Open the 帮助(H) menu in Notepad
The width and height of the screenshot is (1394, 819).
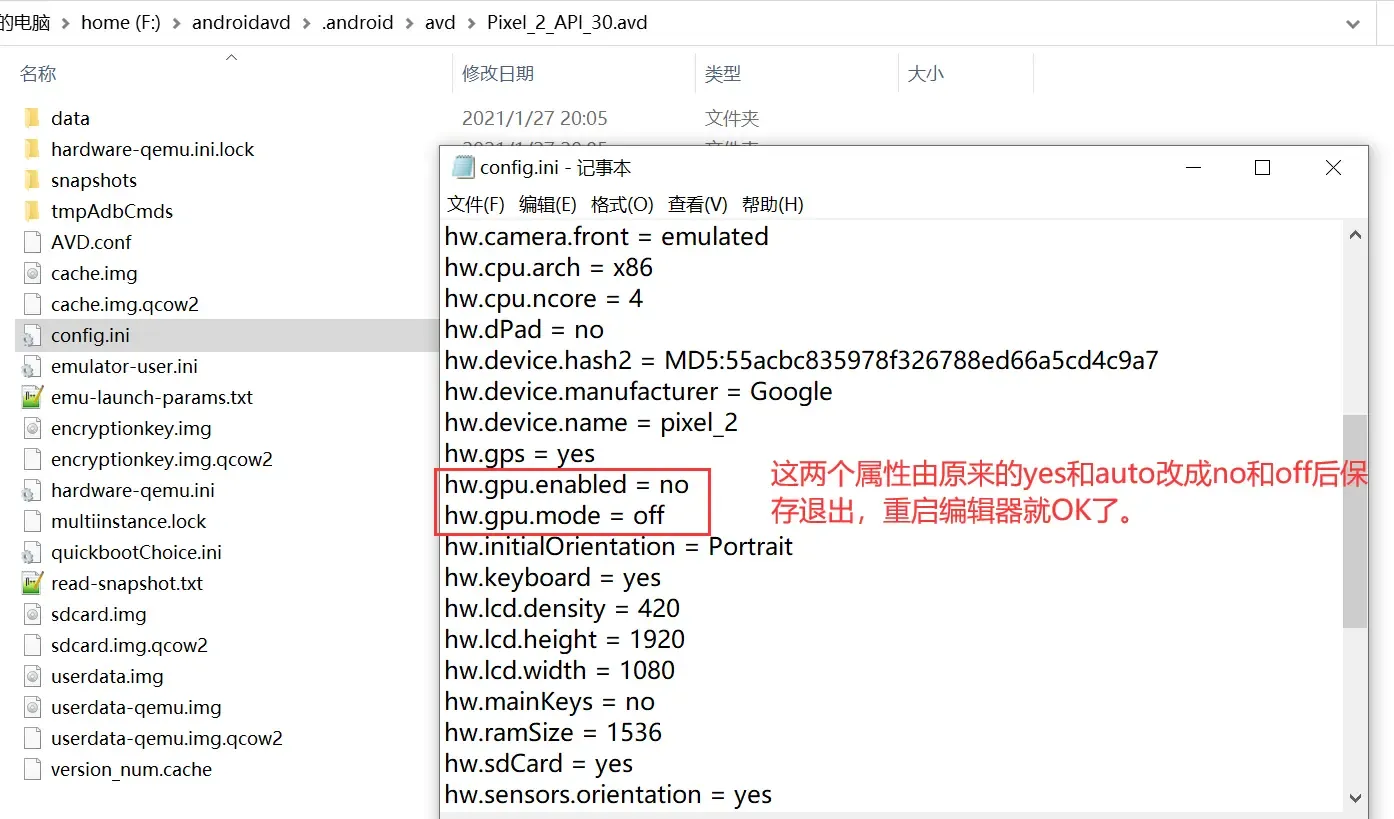pyautogui.click(x=773, y=204)
